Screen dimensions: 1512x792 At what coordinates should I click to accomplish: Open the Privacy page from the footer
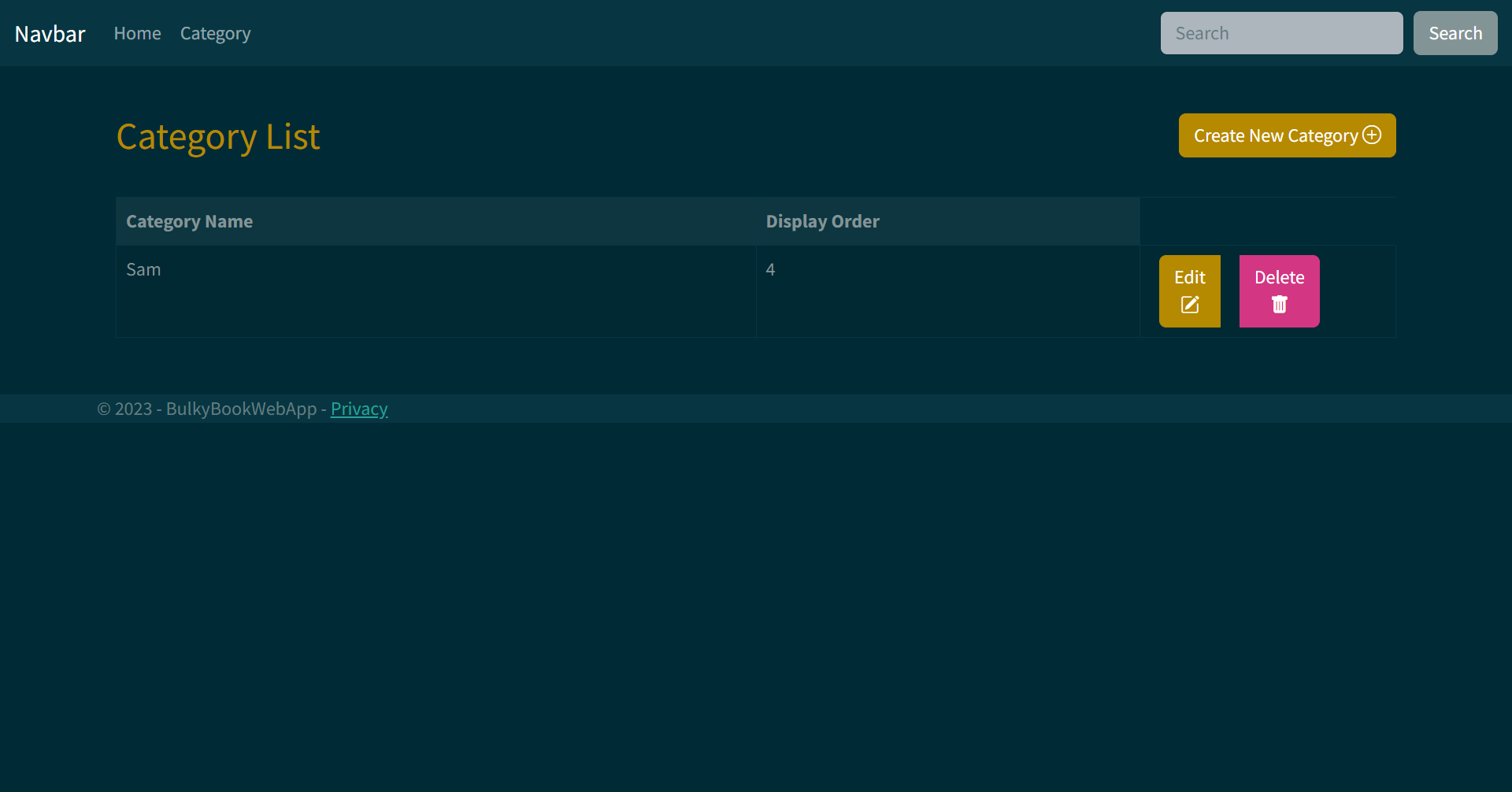coord(358,409)
